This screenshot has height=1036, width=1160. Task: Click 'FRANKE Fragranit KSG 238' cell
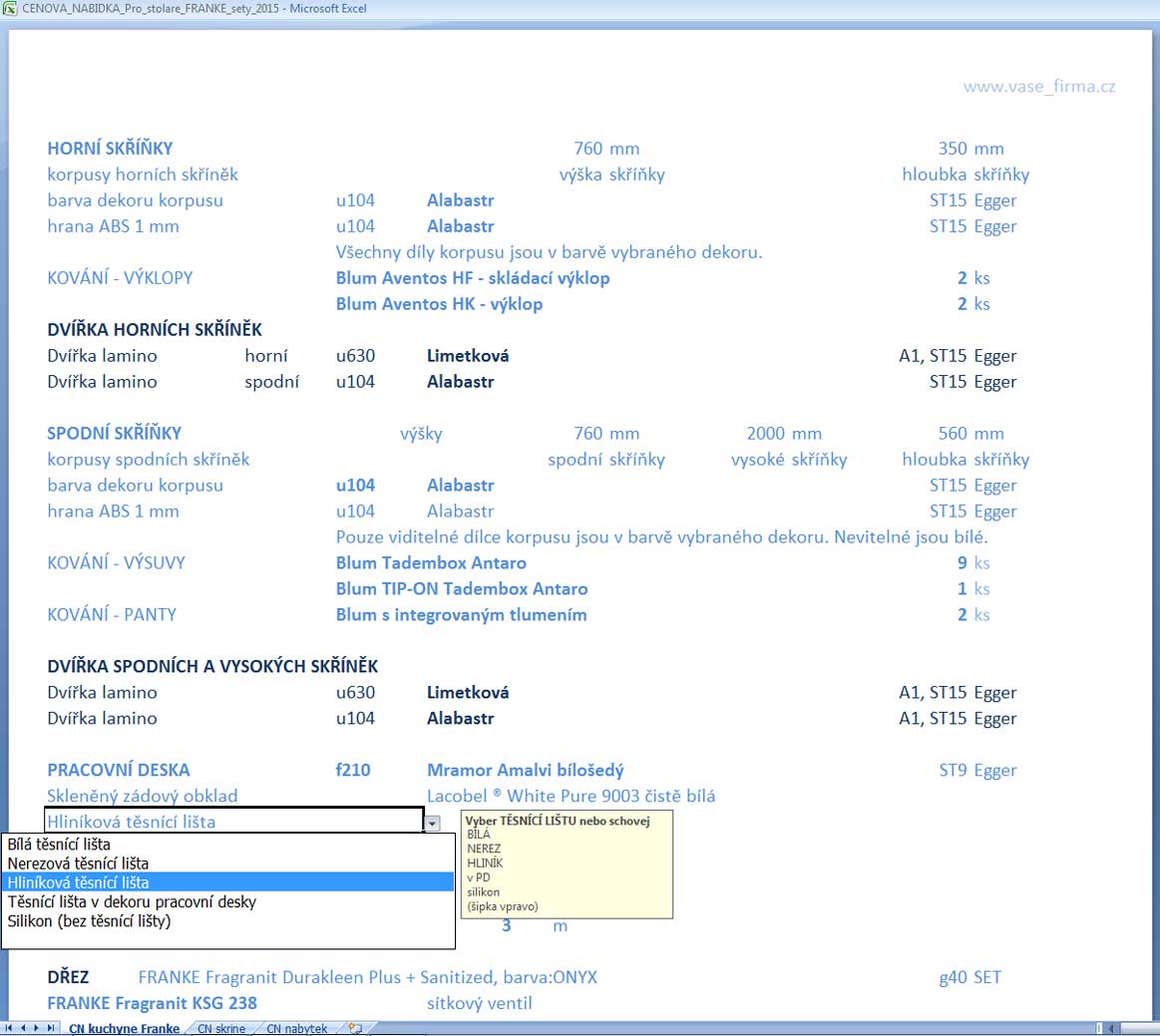pos(152,1003)
